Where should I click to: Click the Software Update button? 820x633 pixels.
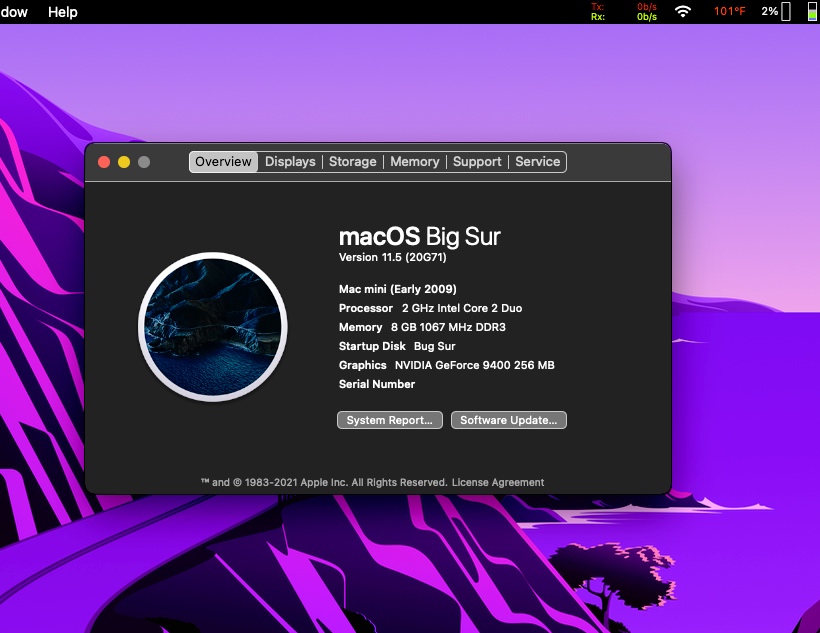tap(509, 420)
